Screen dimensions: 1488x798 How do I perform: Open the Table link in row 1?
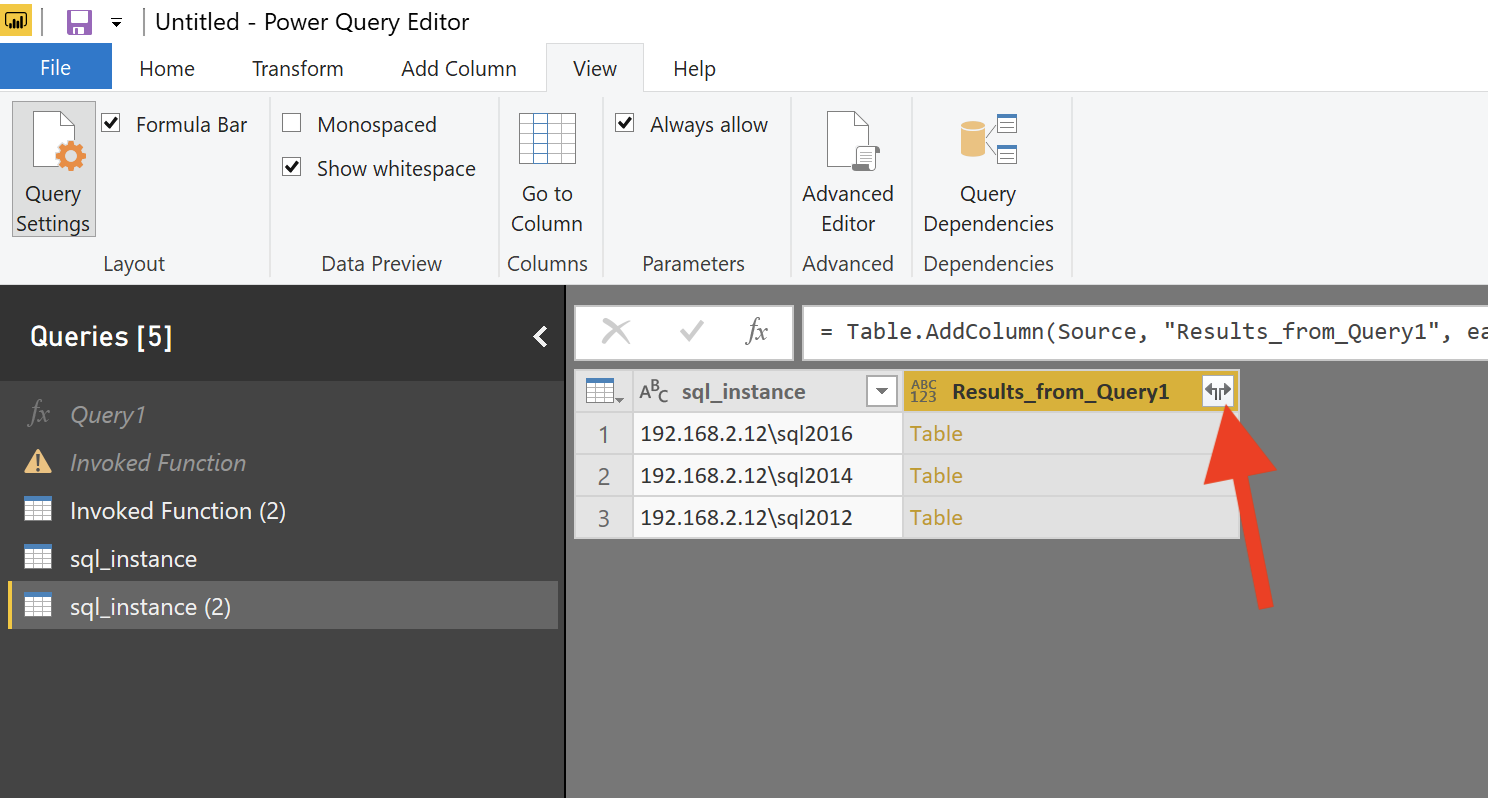936,434
